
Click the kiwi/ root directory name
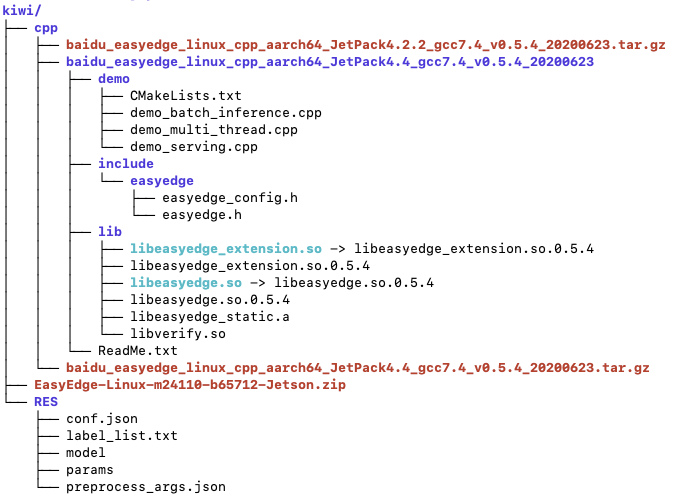(x=21, y=11)
